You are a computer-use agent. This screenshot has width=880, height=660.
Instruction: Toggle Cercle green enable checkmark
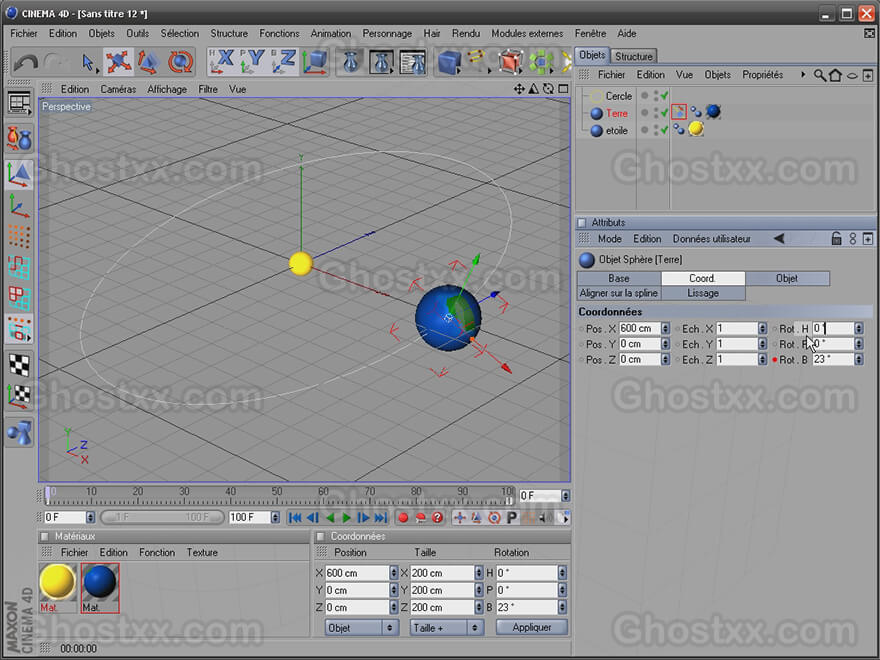click(664, 96)
